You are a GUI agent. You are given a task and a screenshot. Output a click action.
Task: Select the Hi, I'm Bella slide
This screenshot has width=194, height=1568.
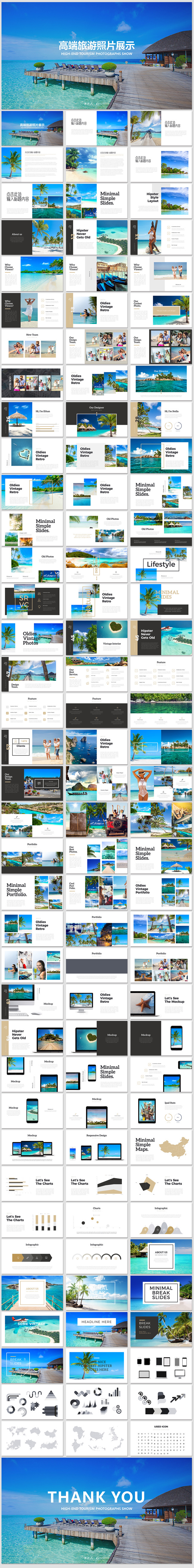point(161,419)
